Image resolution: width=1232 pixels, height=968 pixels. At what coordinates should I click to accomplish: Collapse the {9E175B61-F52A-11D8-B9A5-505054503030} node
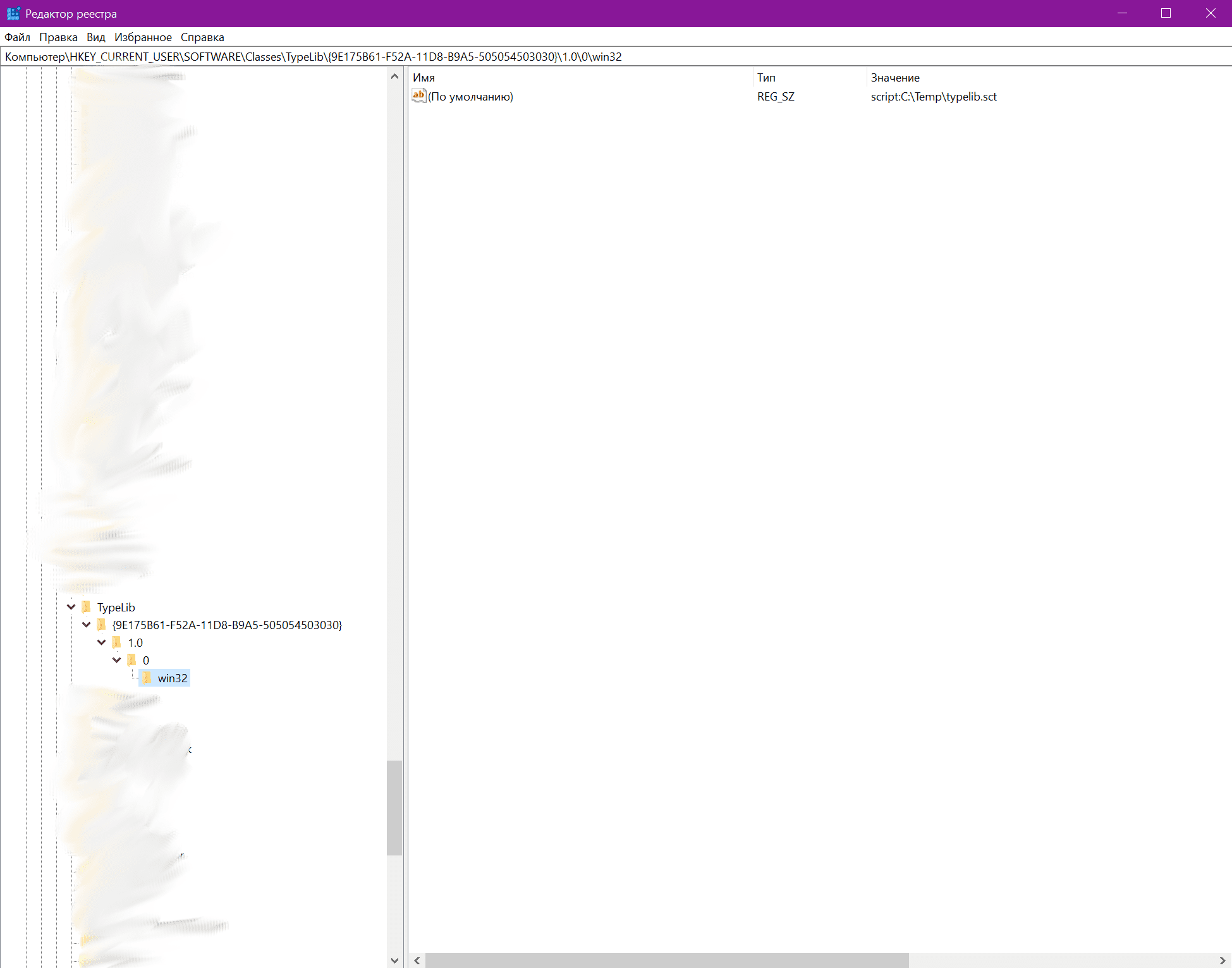coord(87,625)
